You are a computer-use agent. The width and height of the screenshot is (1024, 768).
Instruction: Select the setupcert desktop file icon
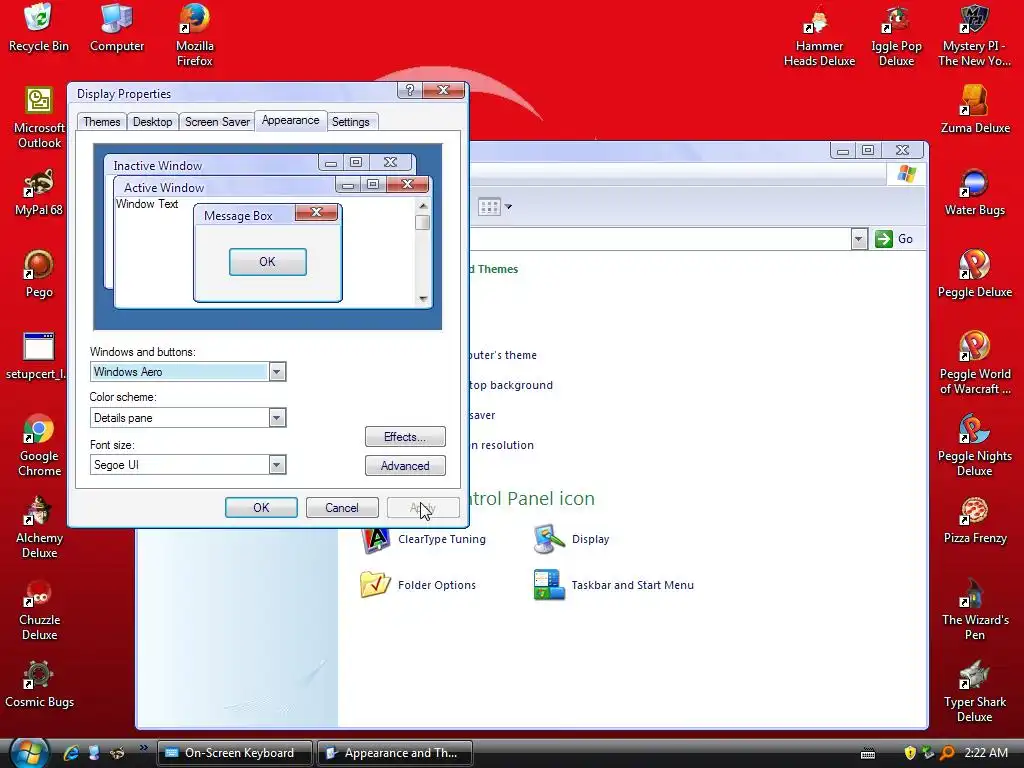click(x=37, y=357)
